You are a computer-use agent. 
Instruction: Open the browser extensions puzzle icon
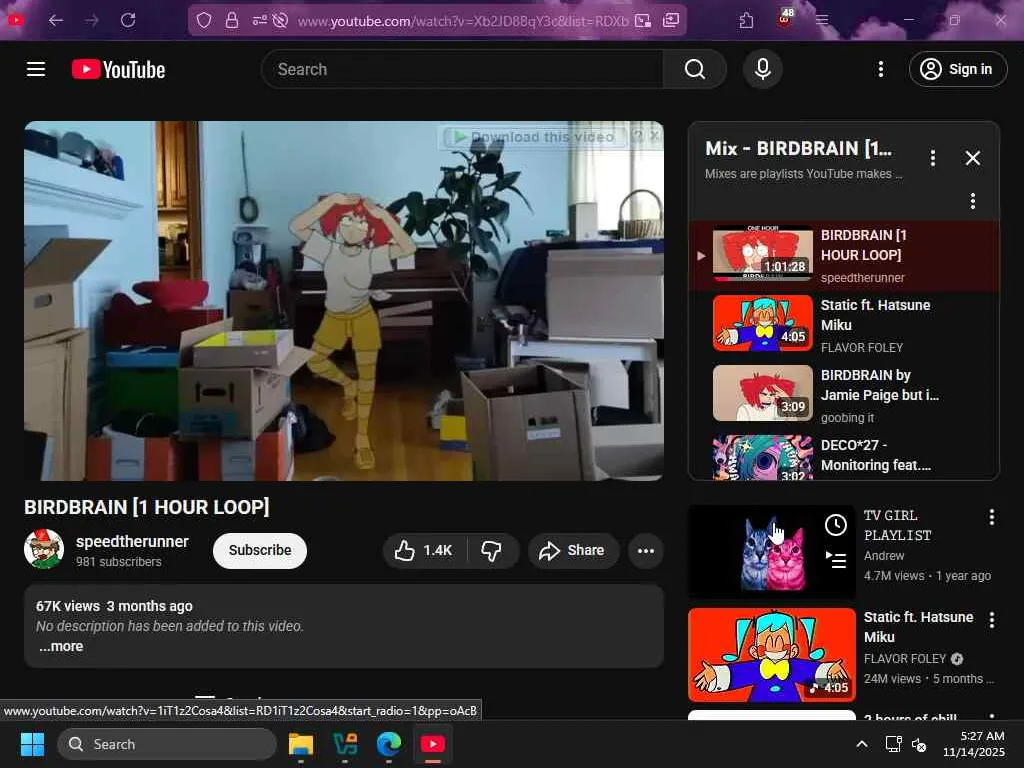point(746,20)
